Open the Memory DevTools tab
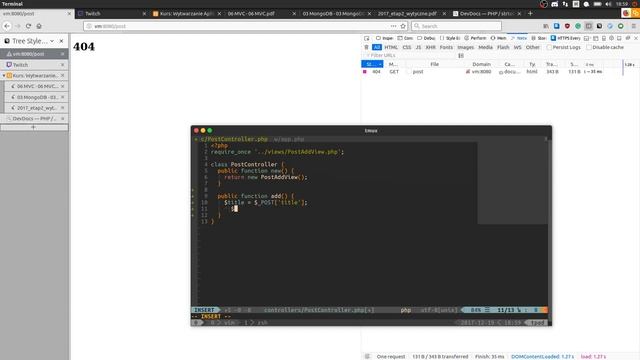Image resolution: width=640 pixels, height=360 pixels. [x=498, y=38]
